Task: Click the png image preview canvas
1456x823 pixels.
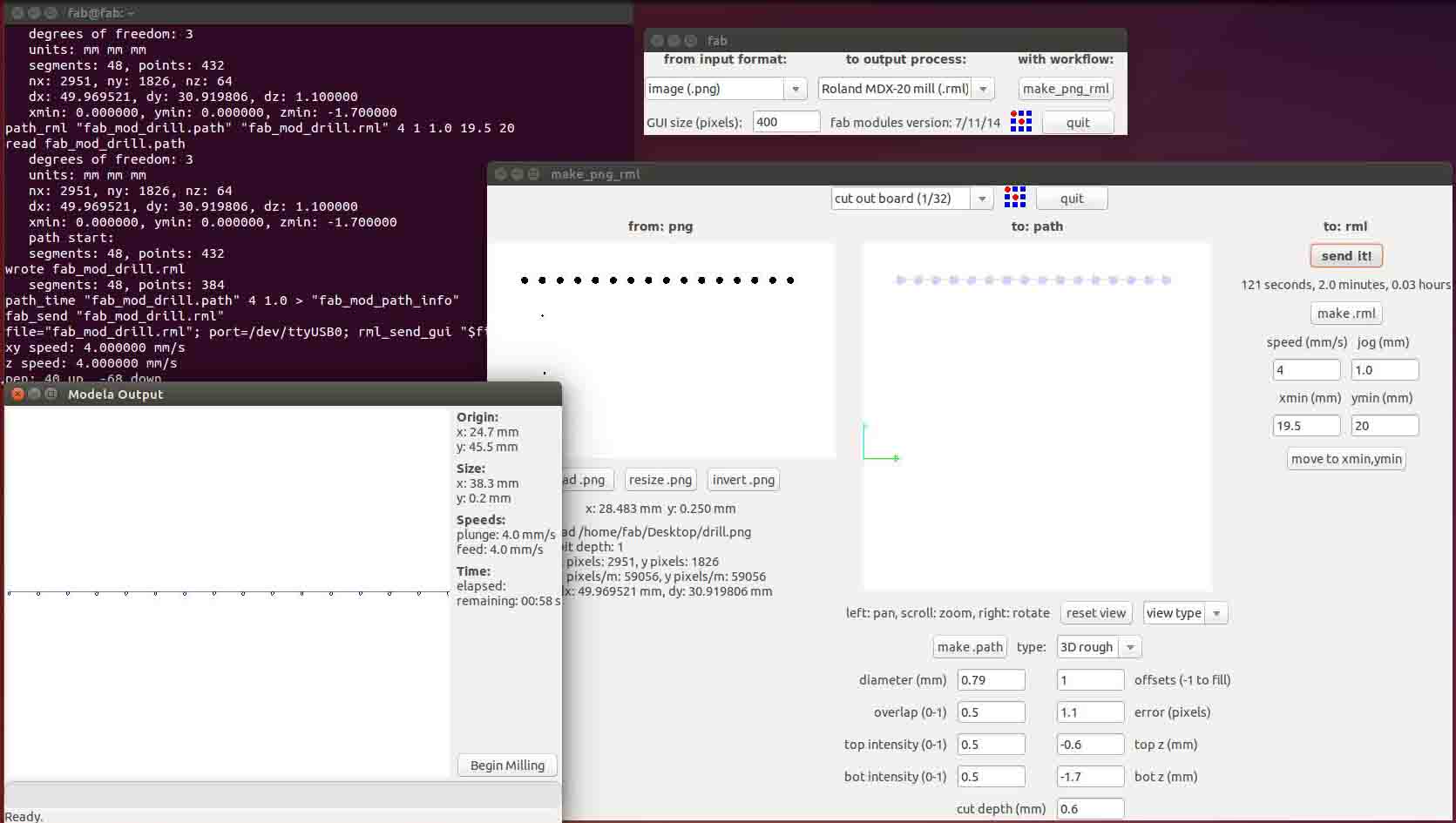Action: pos(660,350)
